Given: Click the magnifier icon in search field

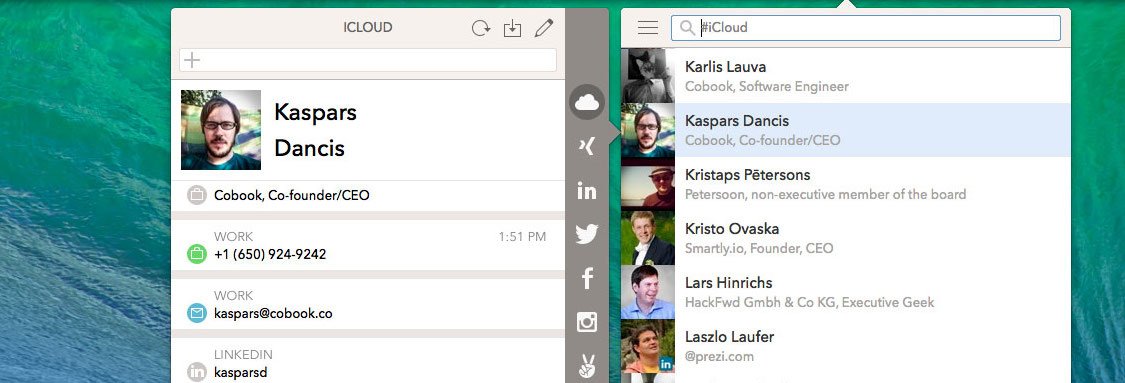Looking at the screenshot, I should (687, 28).
